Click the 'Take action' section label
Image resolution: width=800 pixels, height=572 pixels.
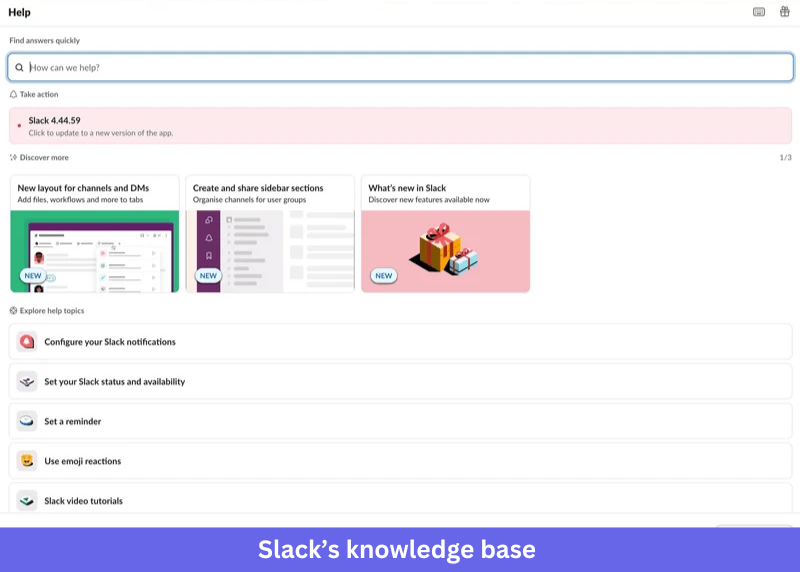click(x=39, y=94)
